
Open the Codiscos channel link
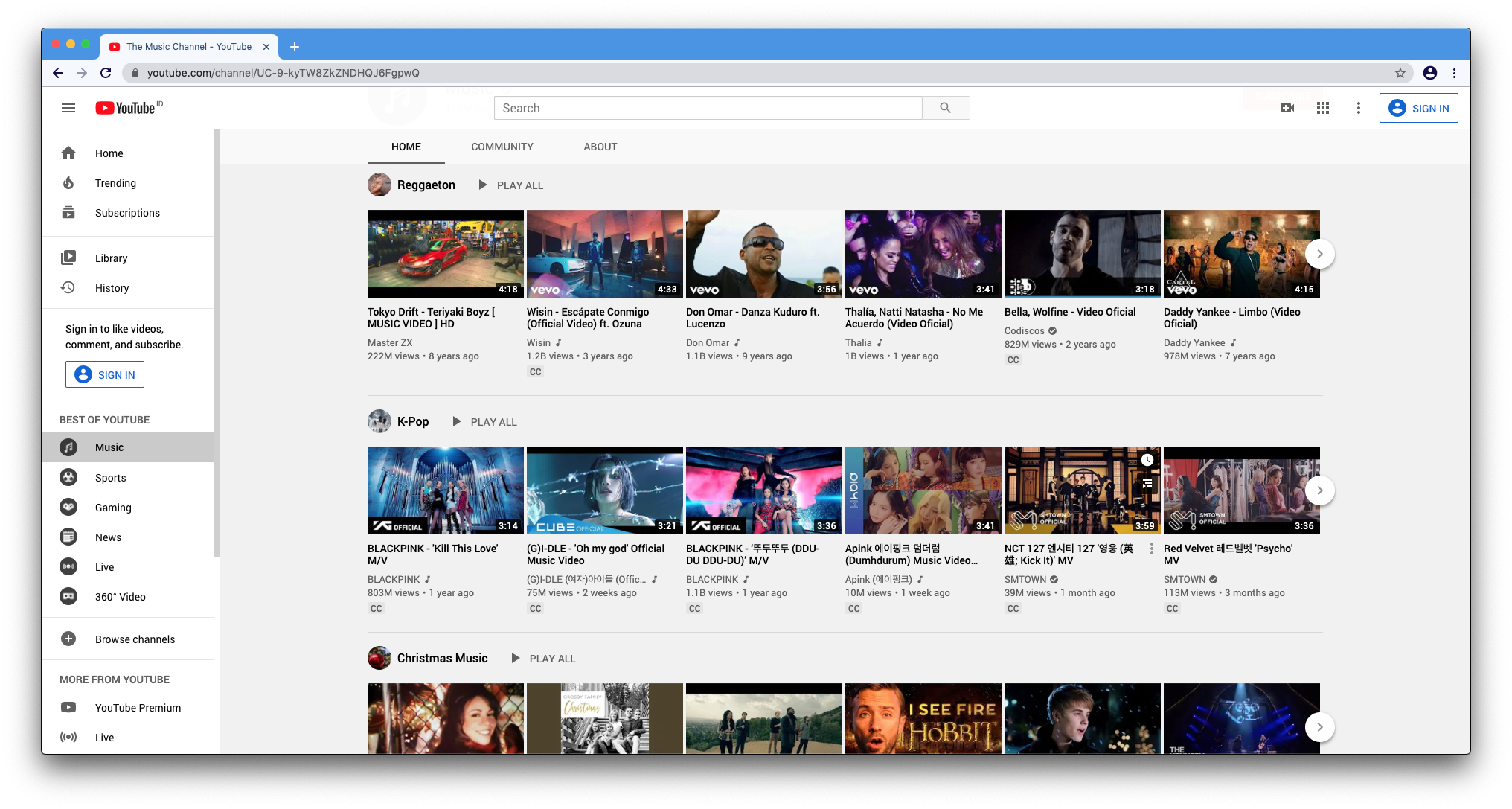1025,331
